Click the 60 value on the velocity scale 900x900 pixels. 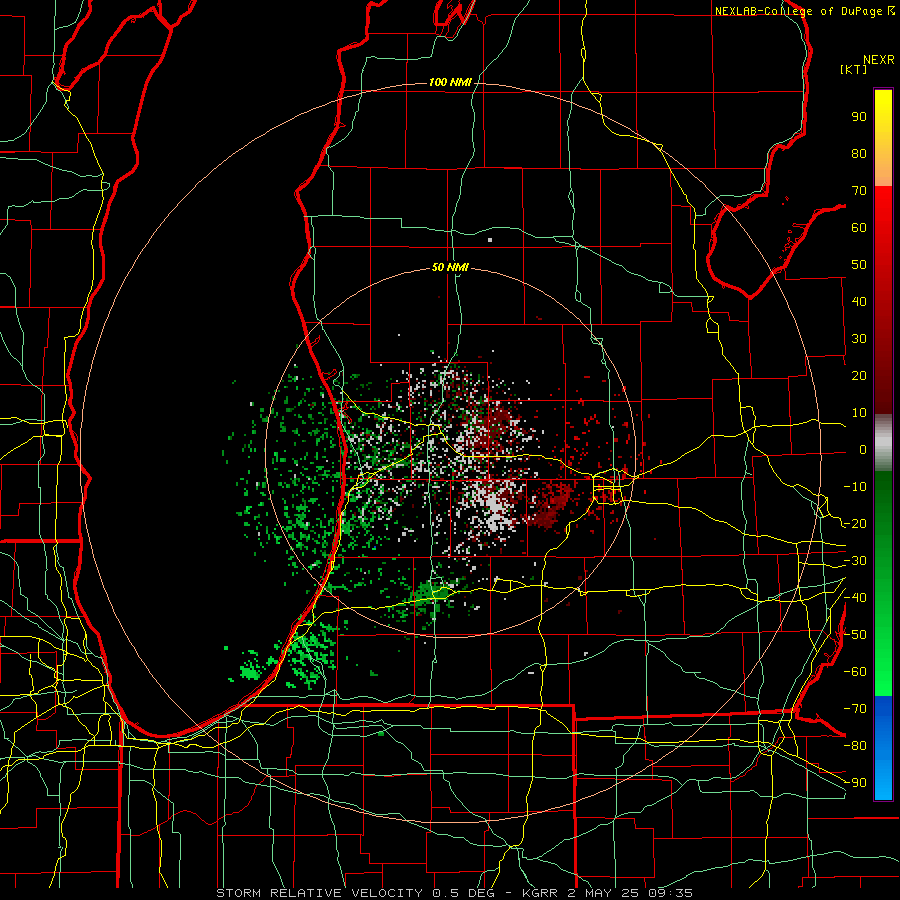(x=859, y=227)
